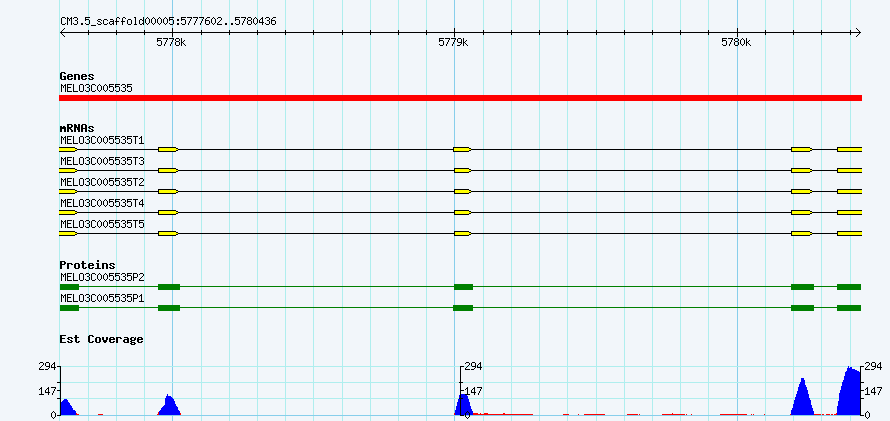Screen dimensions: 890x421
Task: Click the MELO3C005535P1 green segment near 5778k
Action: 169,308
